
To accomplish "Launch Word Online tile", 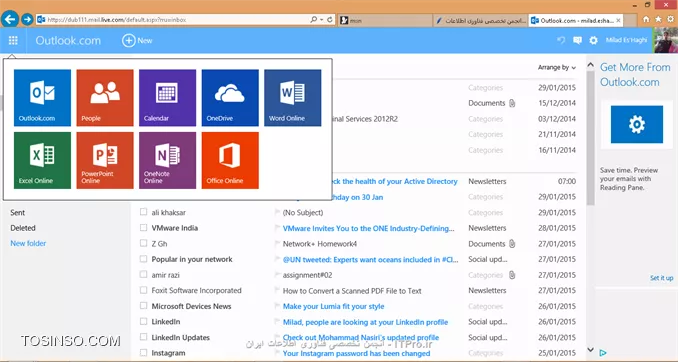I will [293, 98].
